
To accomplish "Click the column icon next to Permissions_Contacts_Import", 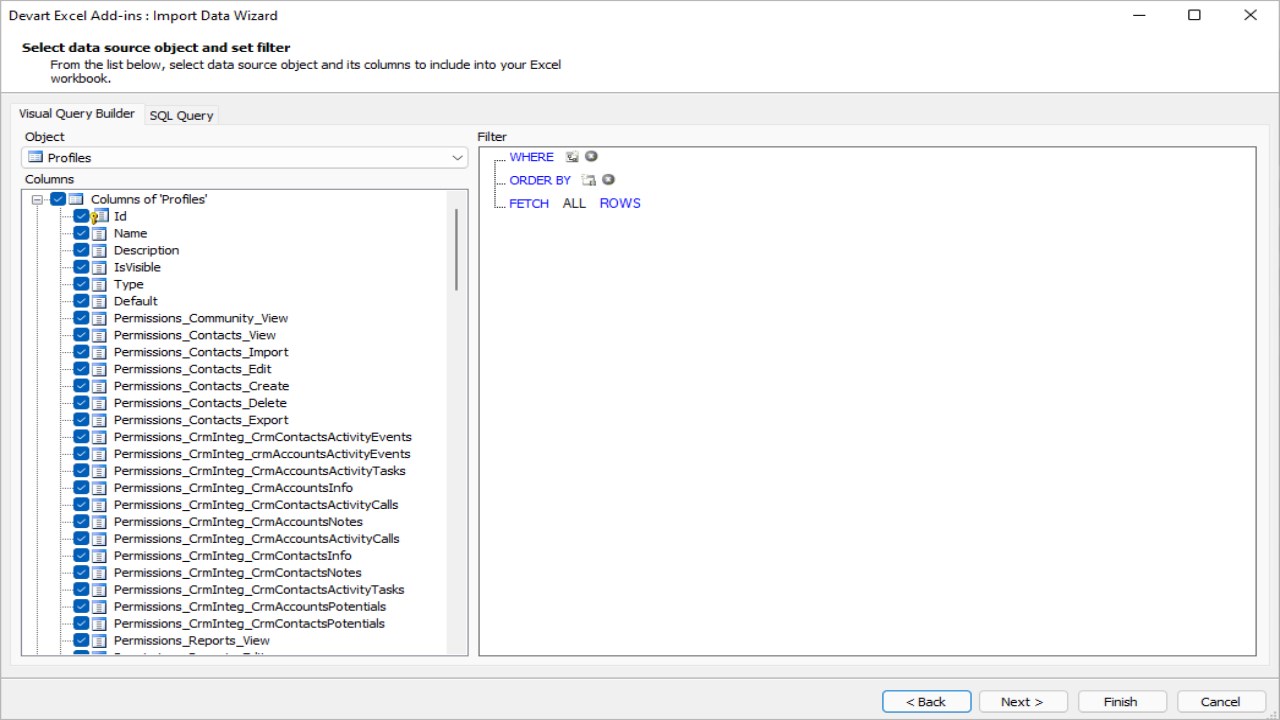I will click(100, 352).
